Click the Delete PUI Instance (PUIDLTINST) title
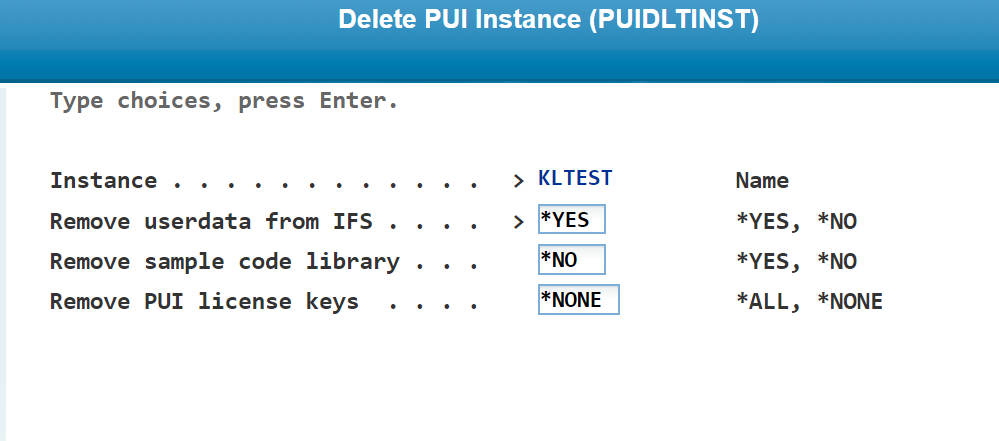This screenshot has height=441, width=999. [x=549, y=19]
